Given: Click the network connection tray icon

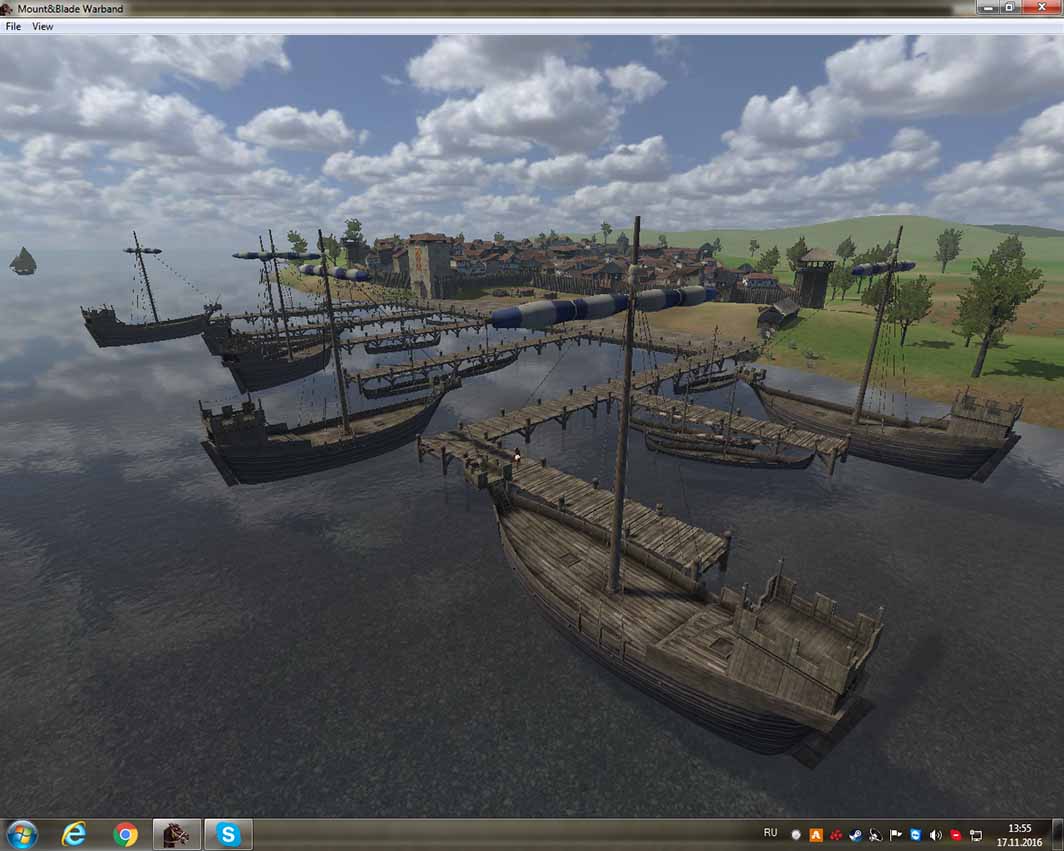Looking at the screenshot, I should [x=975, y=834].
